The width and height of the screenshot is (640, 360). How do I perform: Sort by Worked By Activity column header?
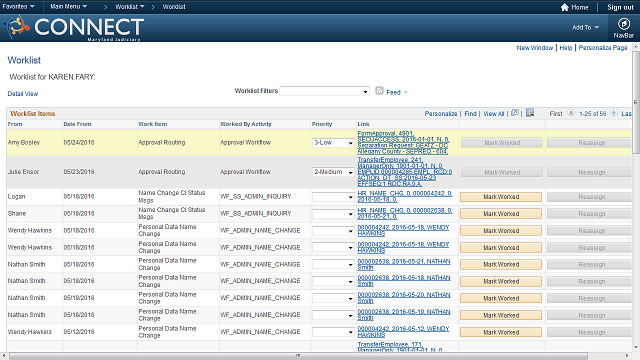[246, 124]
